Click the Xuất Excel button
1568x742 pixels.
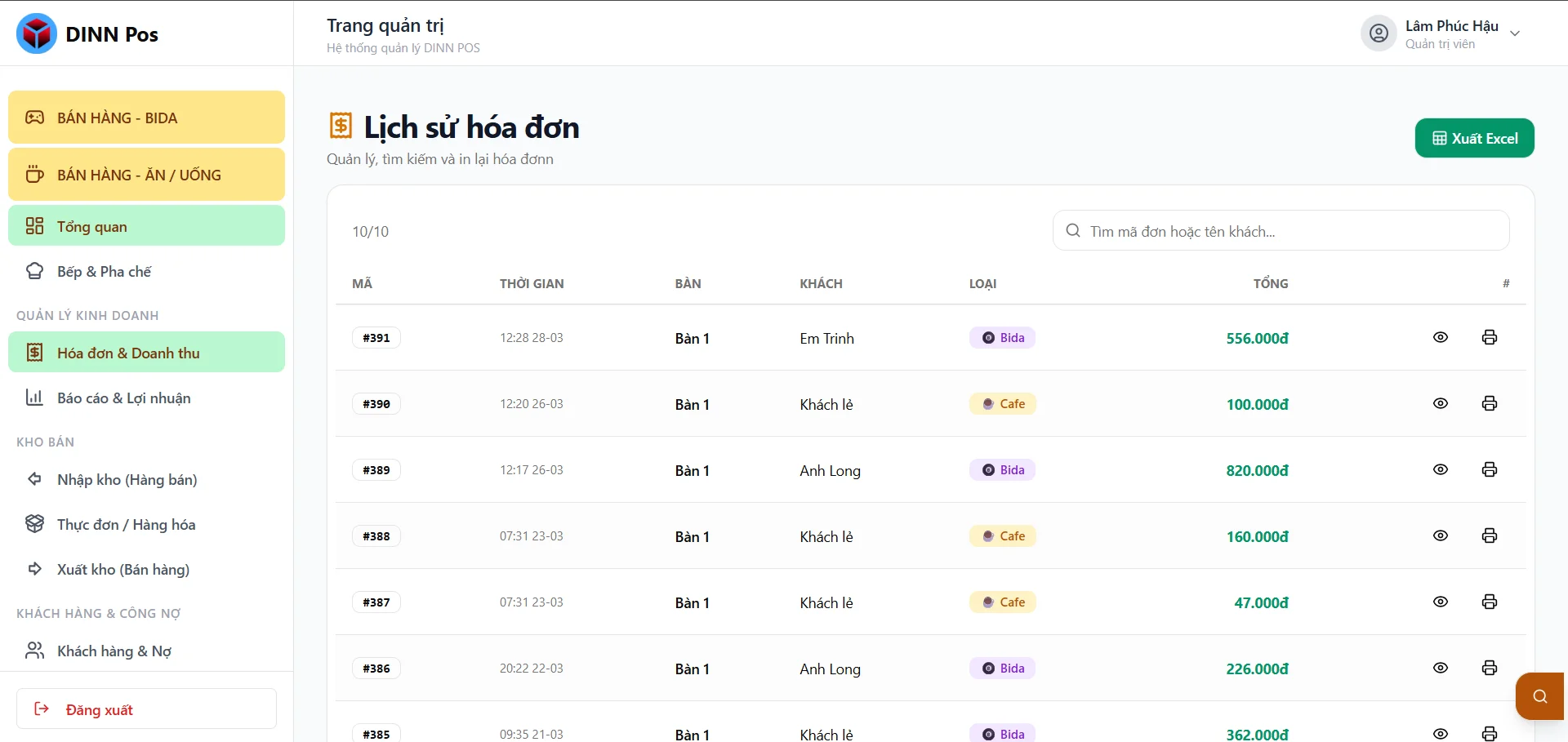click(1474, 139)
